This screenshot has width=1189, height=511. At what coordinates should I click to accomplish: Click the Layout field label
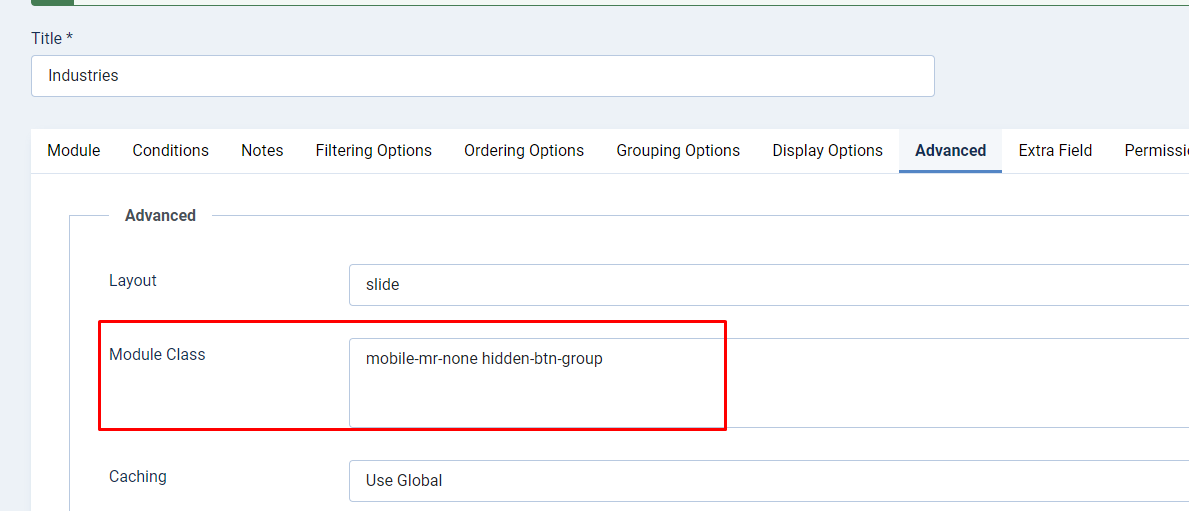tap(133, 281)
